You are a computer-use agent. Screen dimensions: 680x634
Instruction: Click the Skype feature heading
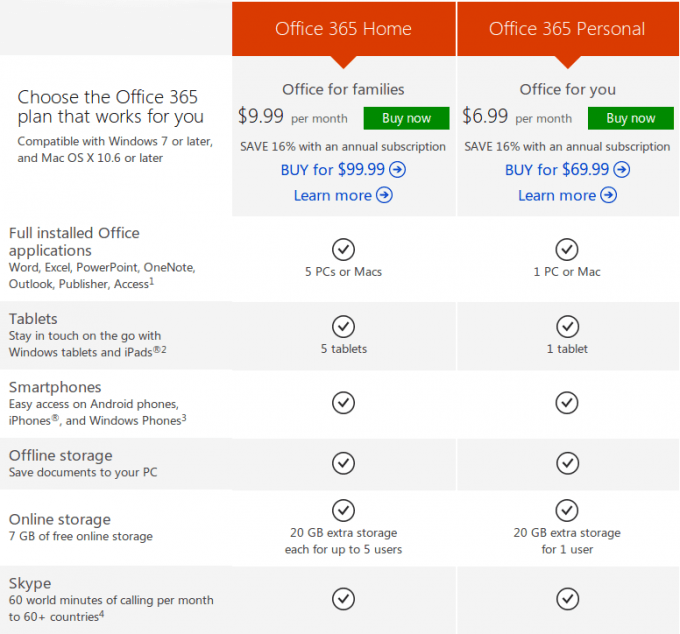[x=30, y=584]
